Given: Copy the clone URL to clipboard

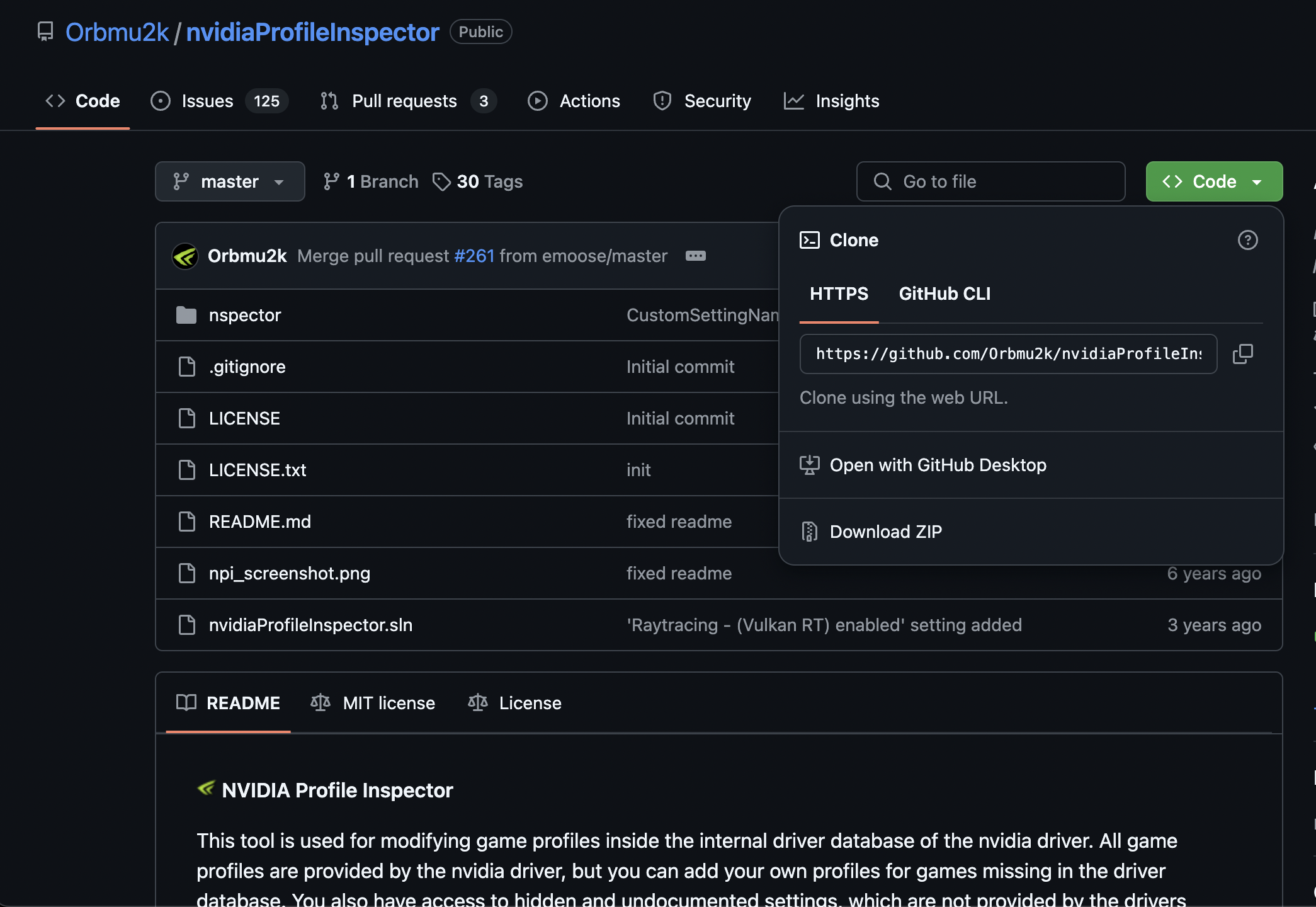Looking at the screenshot, I should [1242, 354].
